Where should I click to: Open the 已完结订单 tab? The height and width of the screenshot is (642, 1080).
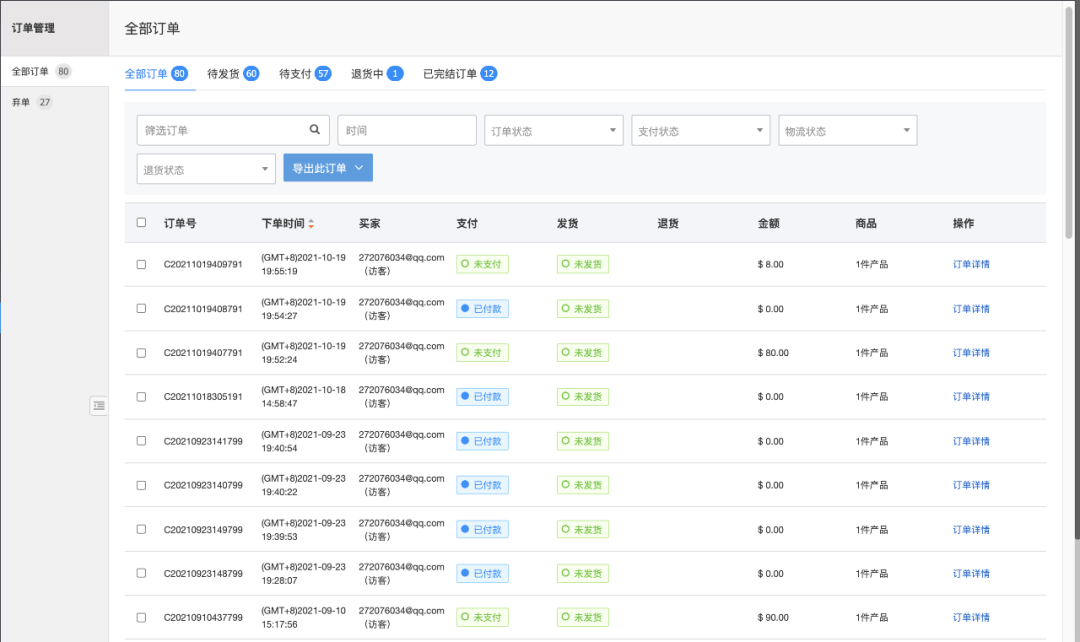459,74
